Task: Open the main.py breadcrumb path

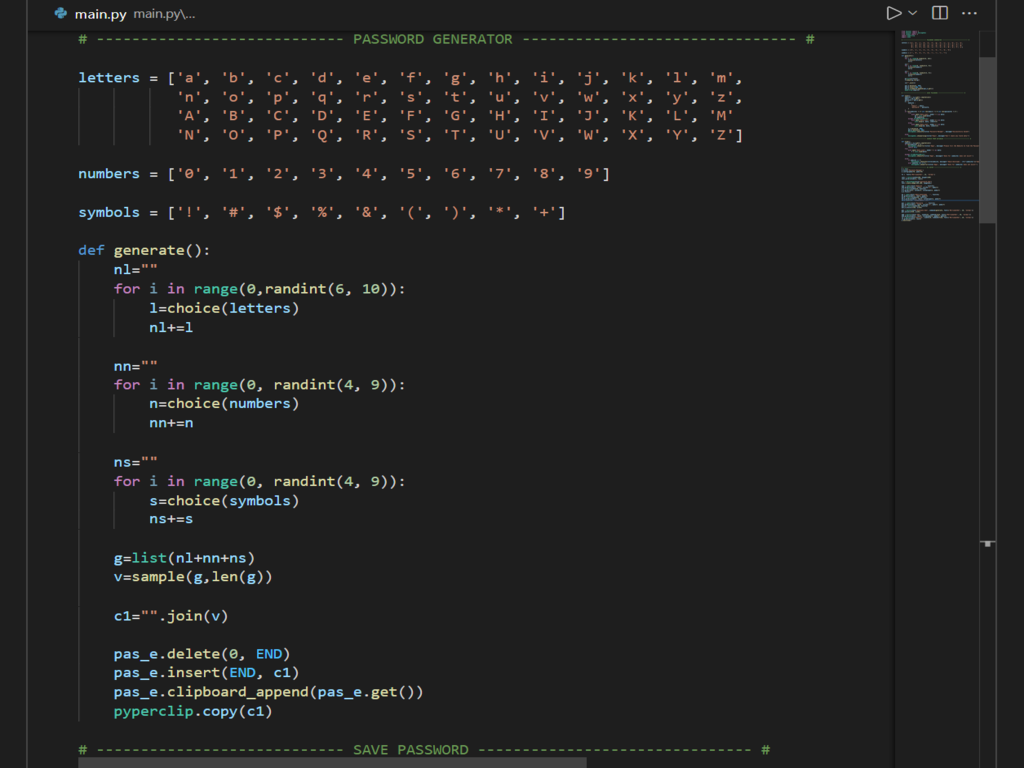Action: tap(164, 14)
